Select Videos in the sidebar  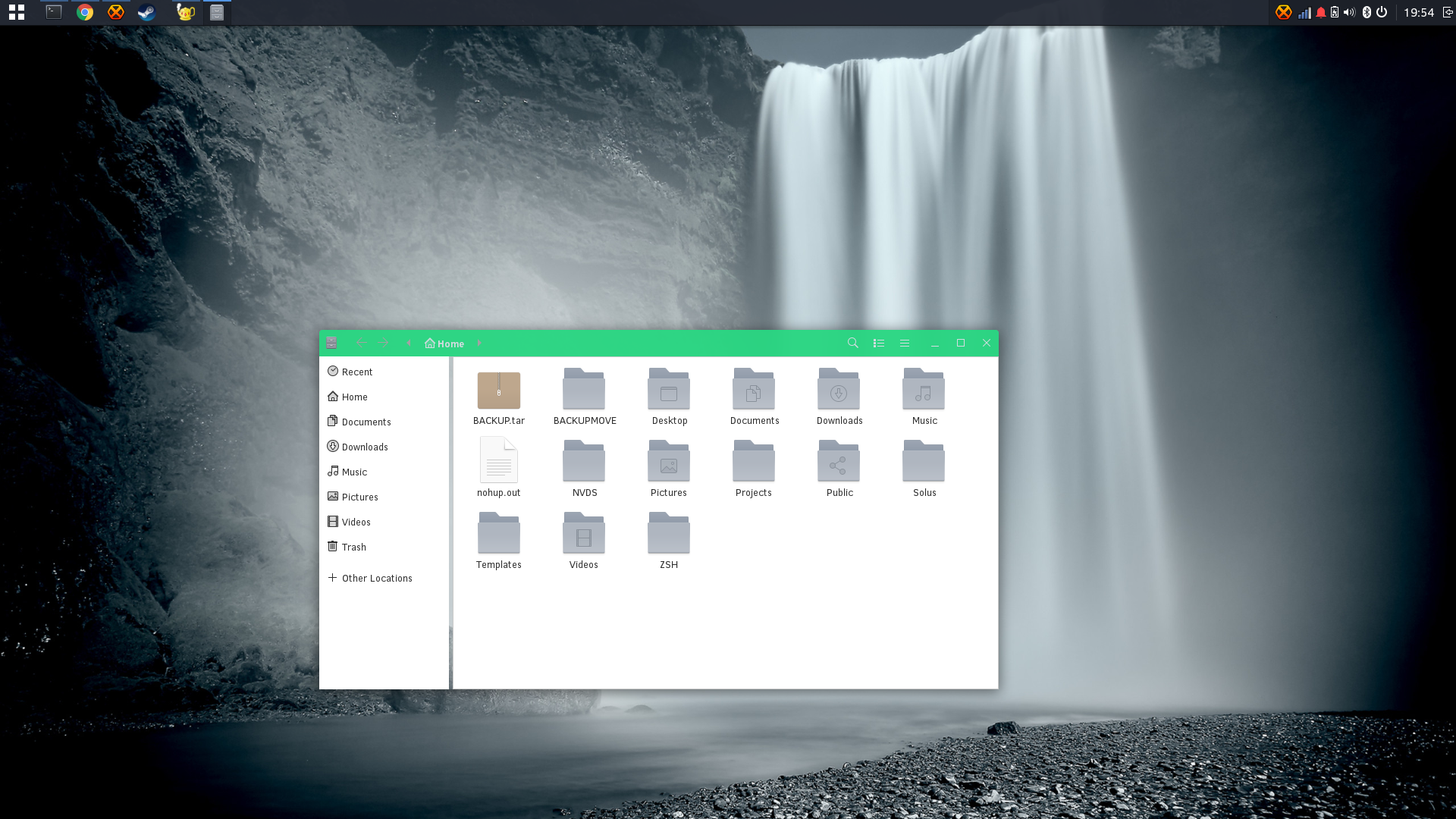coord(384,522)
